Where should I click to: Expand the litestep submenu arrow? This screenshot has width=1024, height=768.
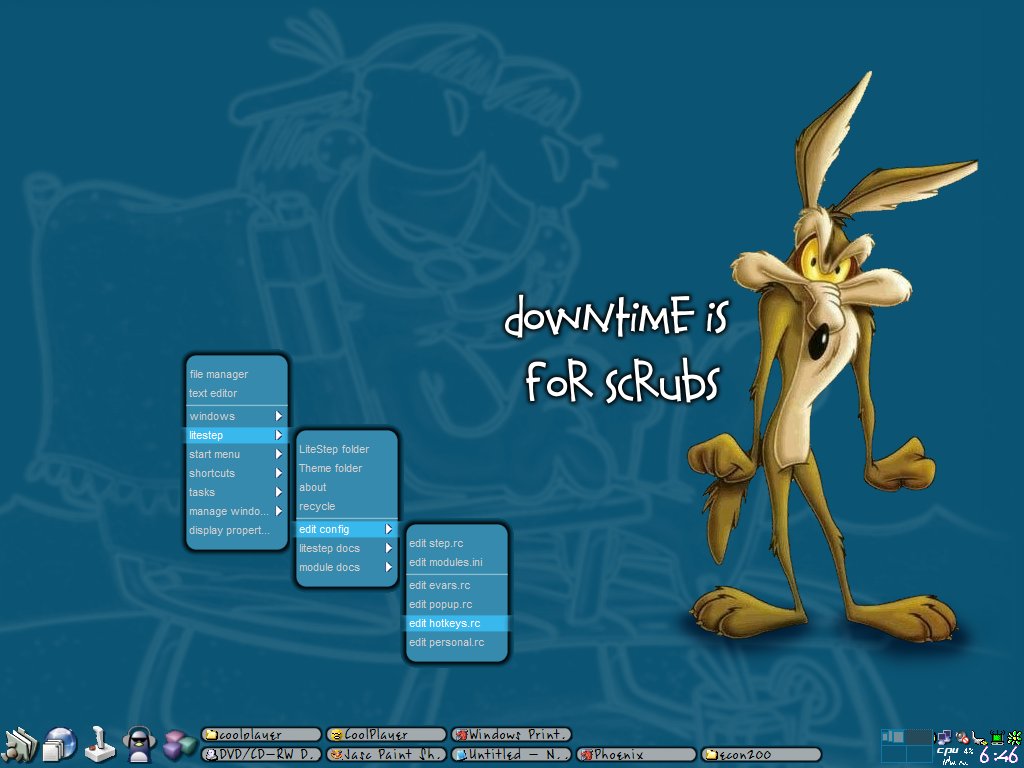[x=279, y=435]
